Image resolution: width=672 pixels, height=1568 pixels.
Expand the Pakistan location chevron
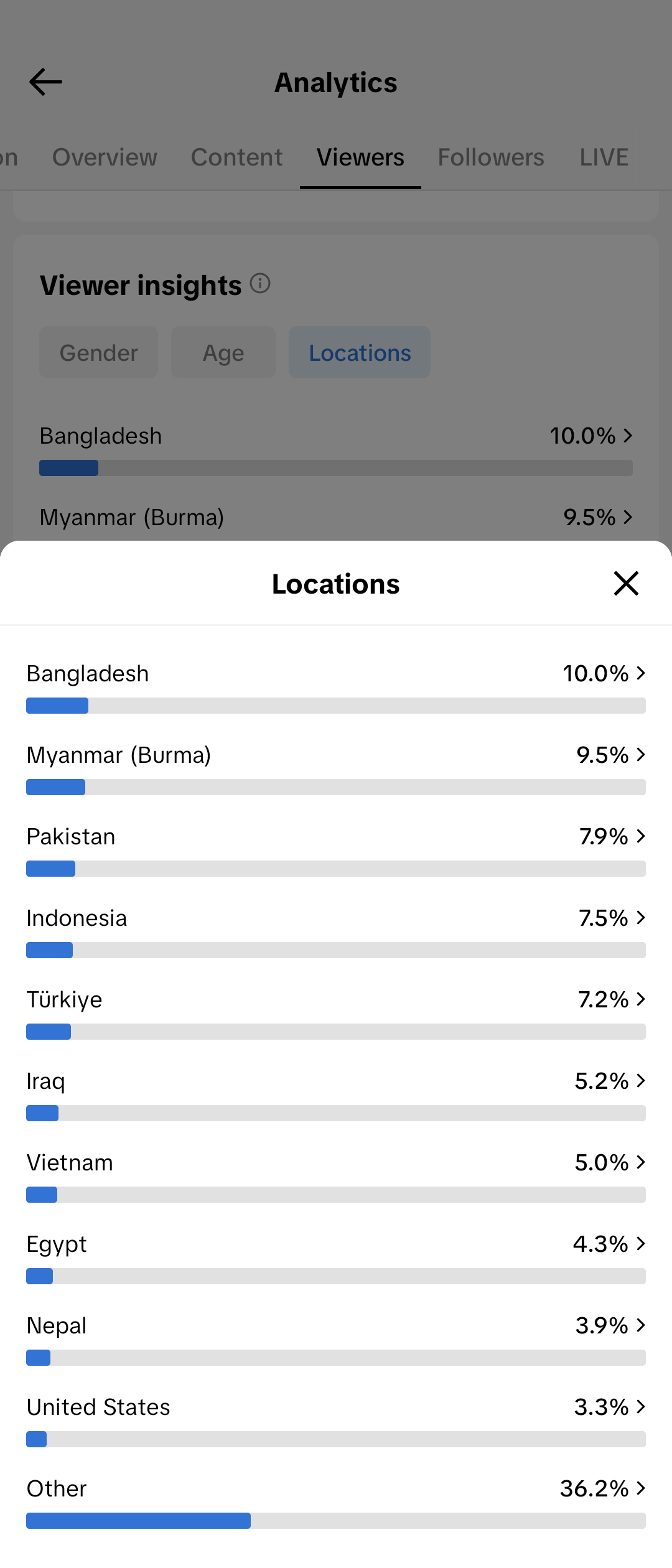(641, 836)
